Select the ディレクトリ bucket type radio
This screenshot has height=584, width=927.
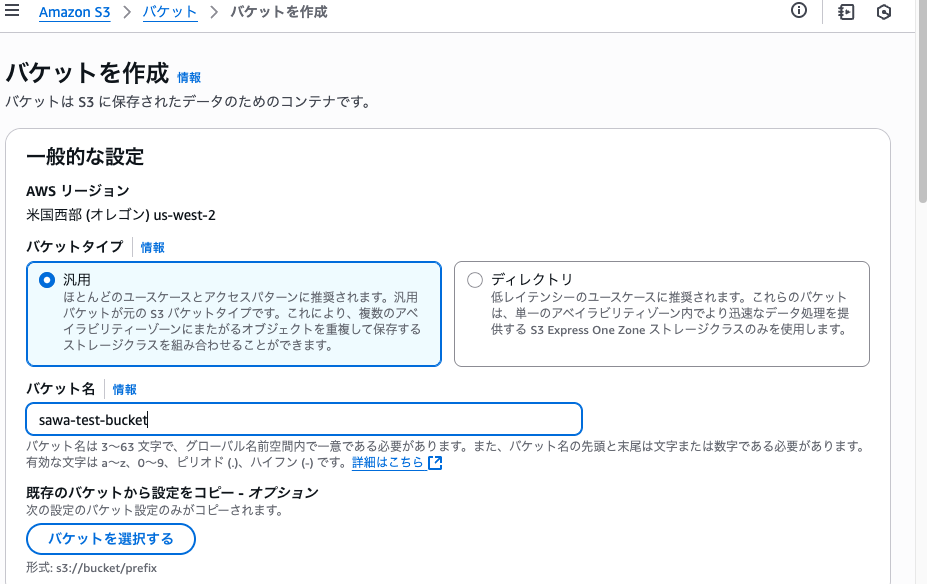(475, 280)
